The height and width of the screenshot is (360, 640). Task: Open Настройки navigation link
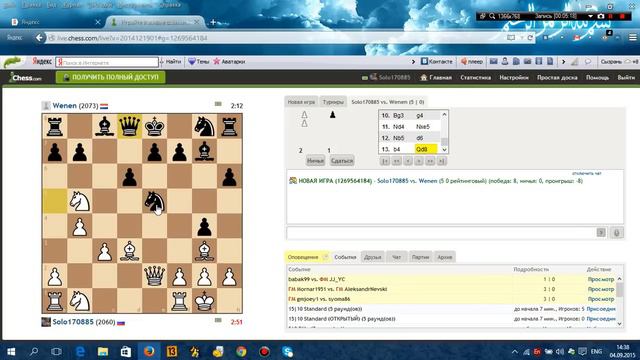pyautogui.click(x=514, y=78)
